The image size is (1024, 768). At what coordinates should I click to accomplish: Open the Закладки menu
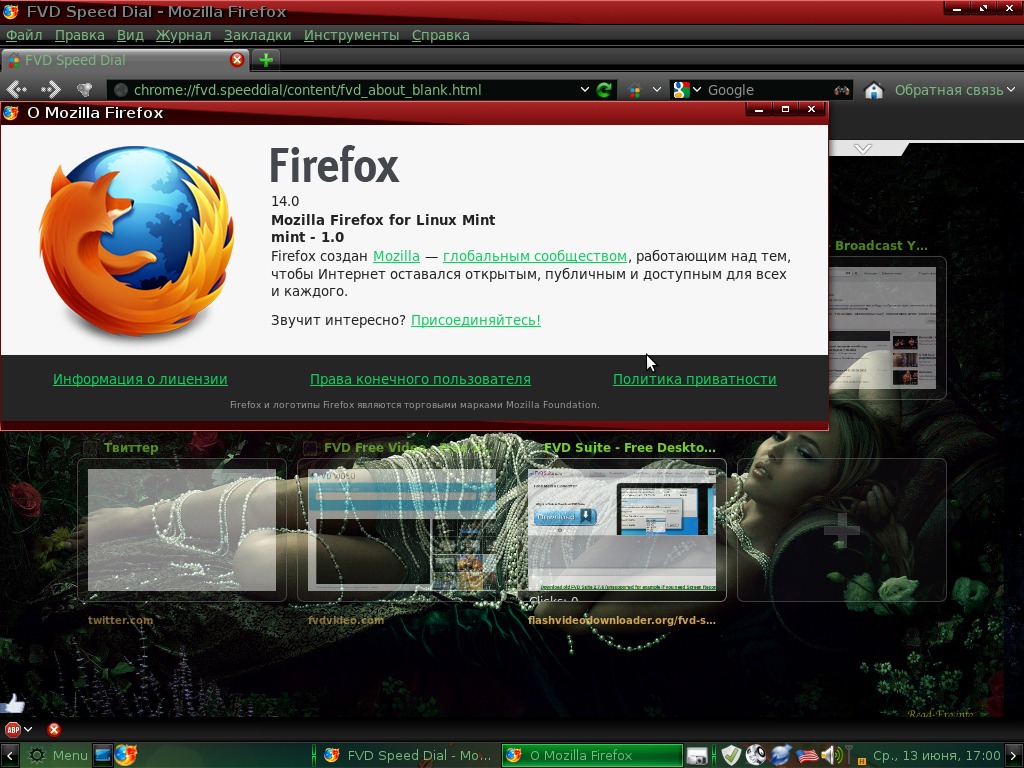pos(257,35)
